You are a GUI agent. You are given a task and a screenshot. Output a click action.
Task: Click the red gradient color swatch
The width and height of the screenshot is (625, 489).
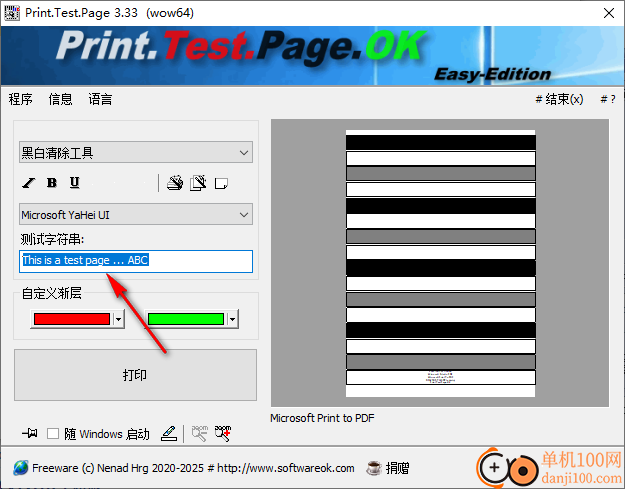point(72,319)
